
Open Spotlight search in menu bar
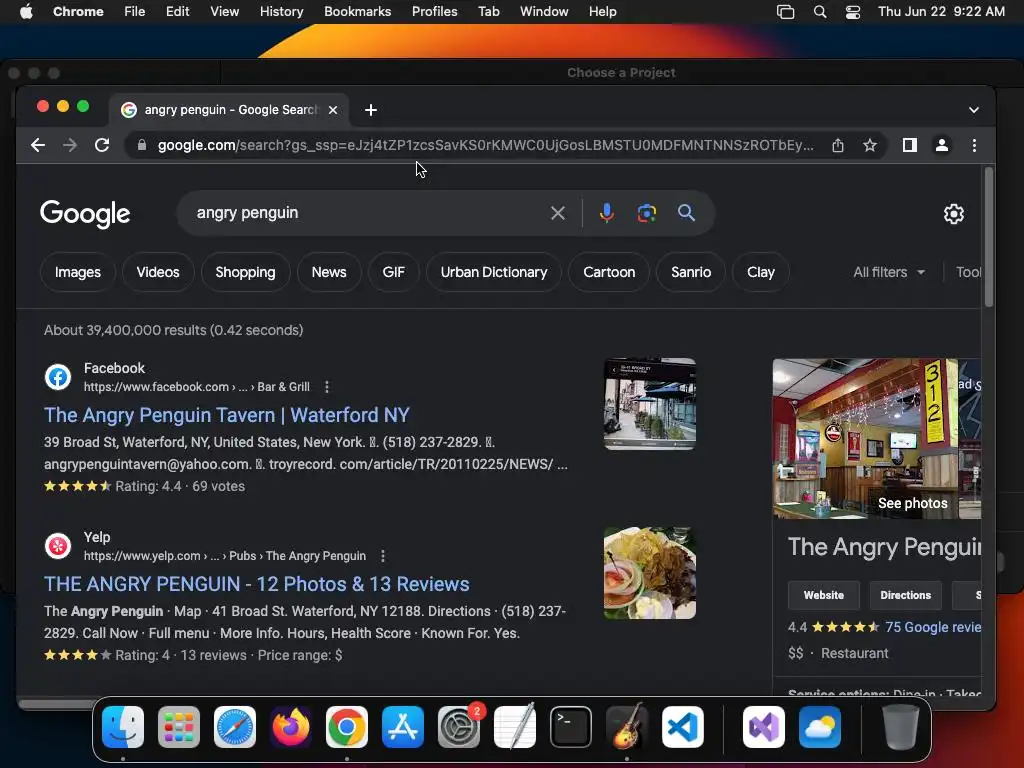point(820,12)
